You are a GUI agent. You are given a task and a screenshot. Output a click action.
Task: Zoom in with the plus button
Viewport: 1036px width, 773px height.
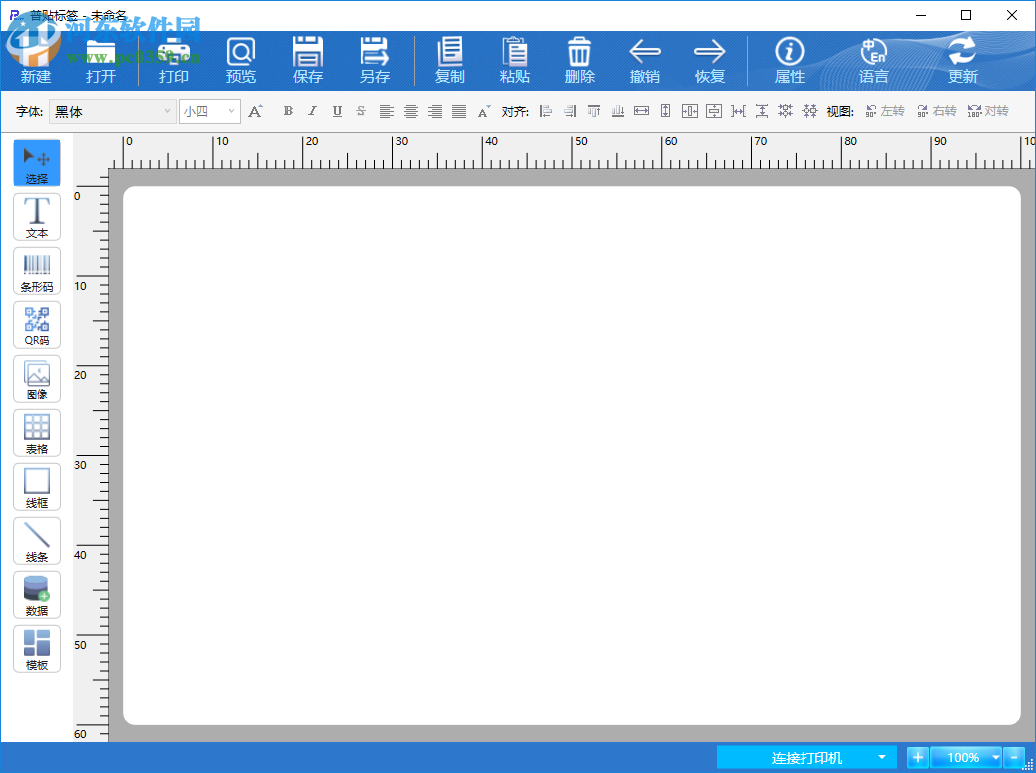[918, 757]
